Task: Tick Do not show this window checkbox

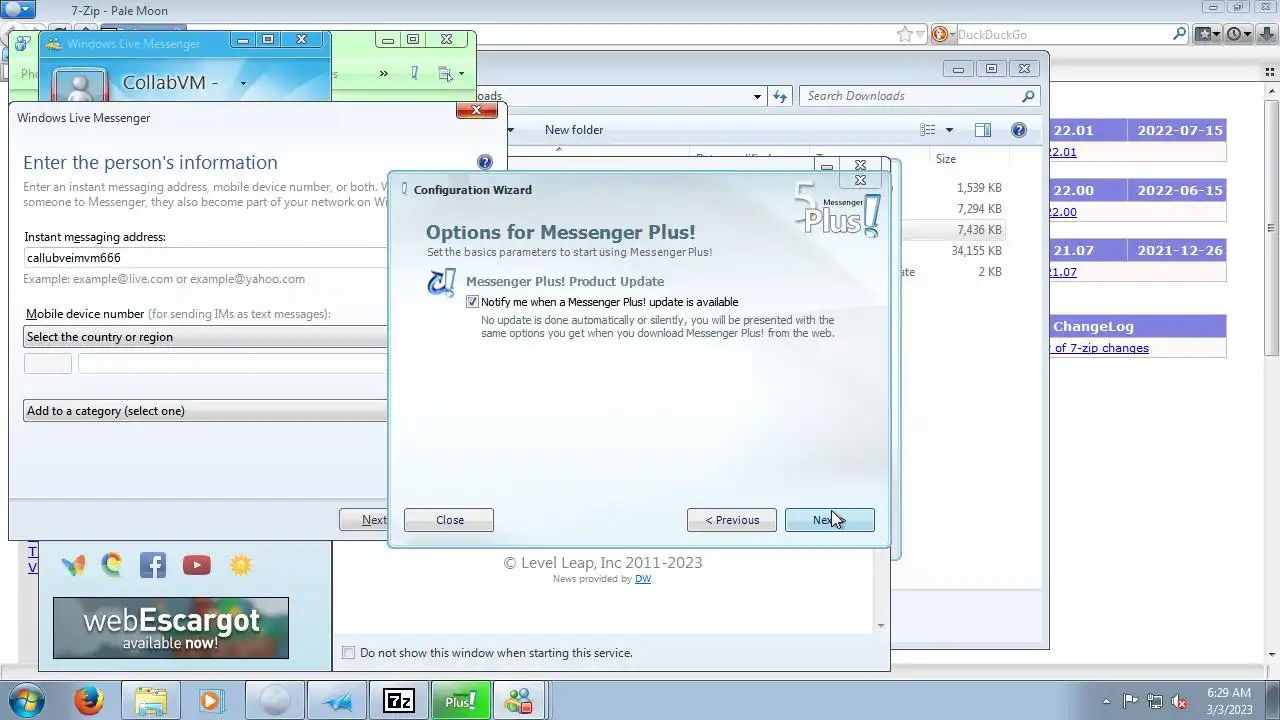Action: pyautogui.click(x=348, y=653)
